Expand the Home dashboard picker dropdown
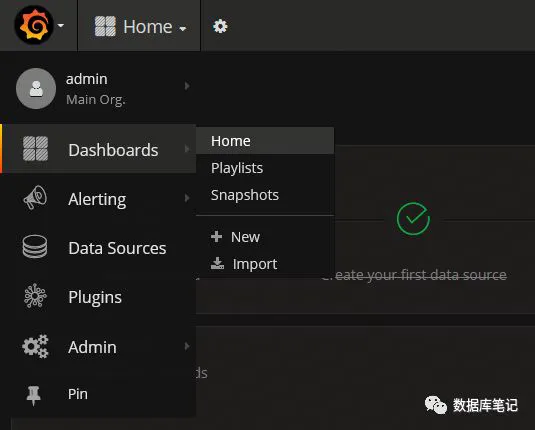 coord(140,26)
